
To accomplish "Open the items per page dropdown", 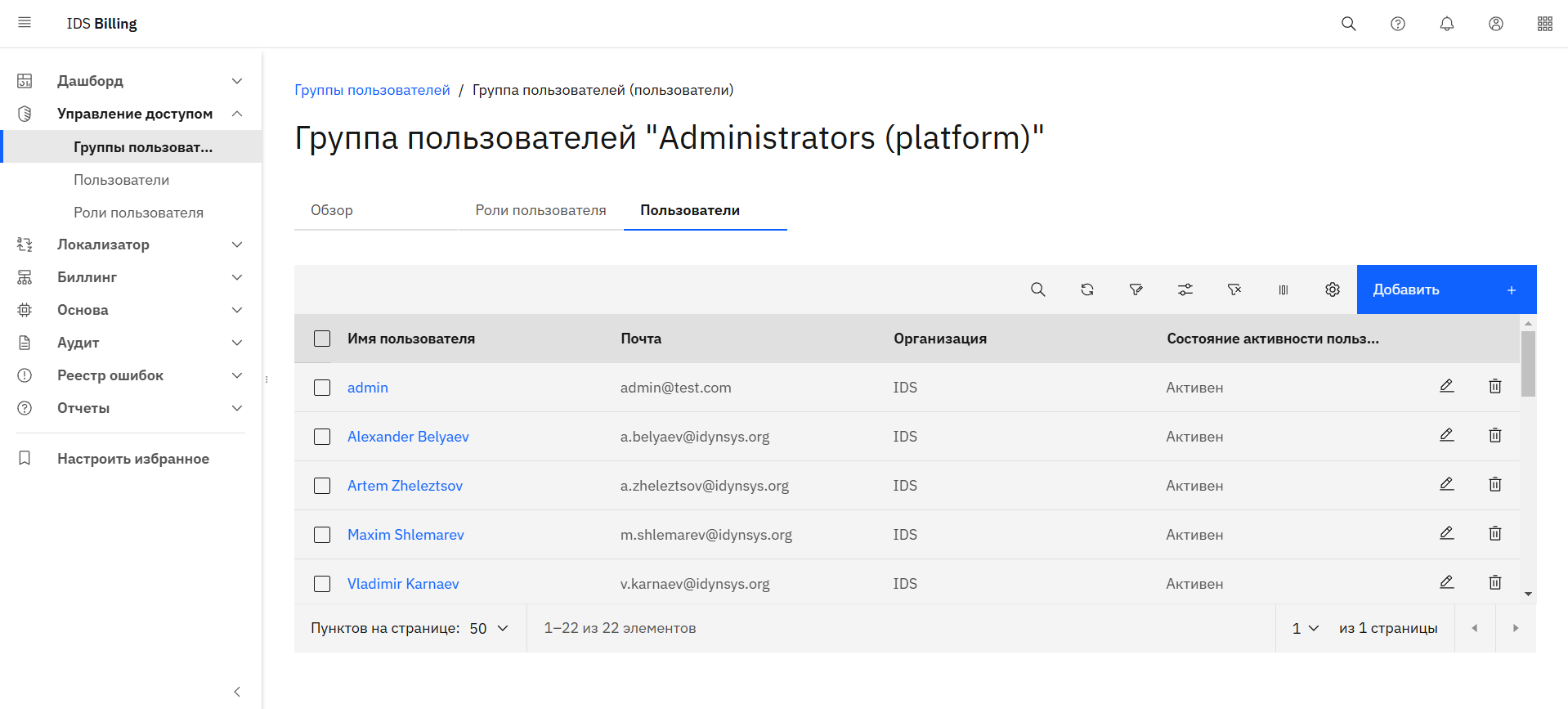I will pyautogui.click(x=489, y=628).
